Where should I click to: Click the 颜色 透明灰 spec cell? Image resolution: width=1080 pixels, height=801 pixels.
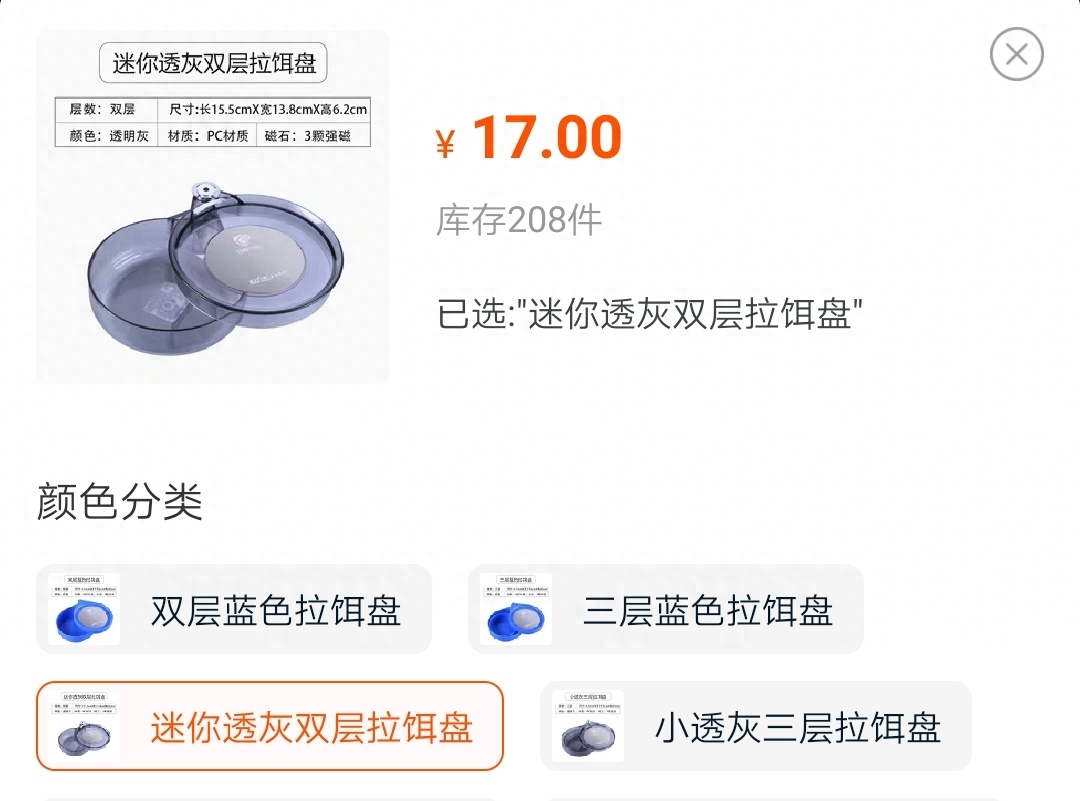107,136
